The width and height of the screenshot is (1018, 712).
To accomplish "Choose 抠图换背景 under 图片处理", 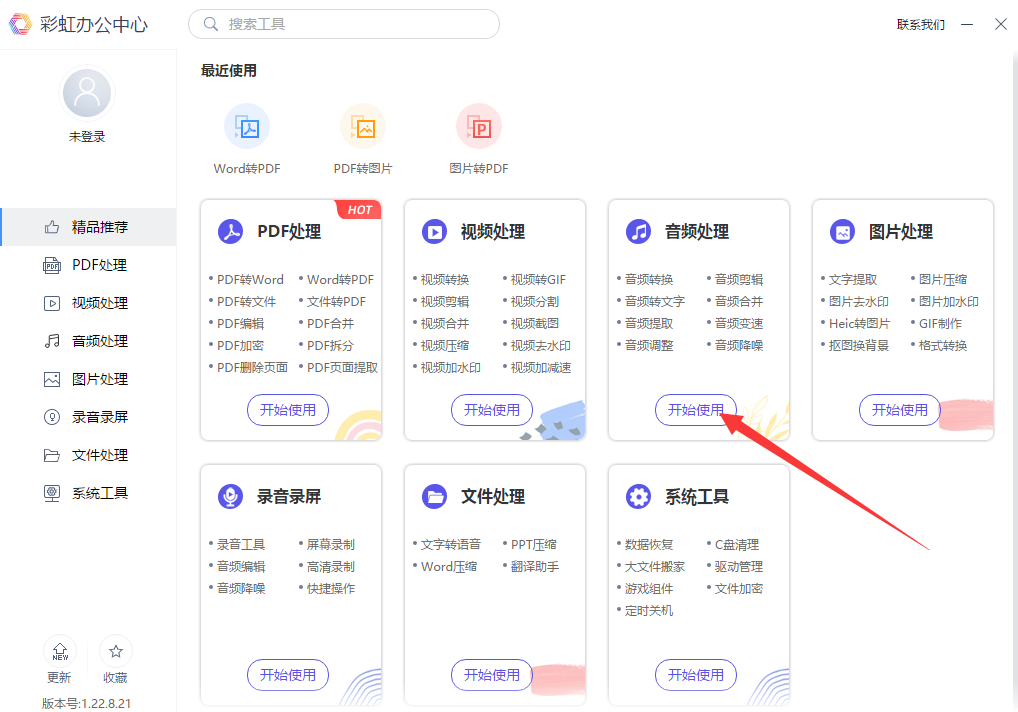I will (x=858, y=346).
